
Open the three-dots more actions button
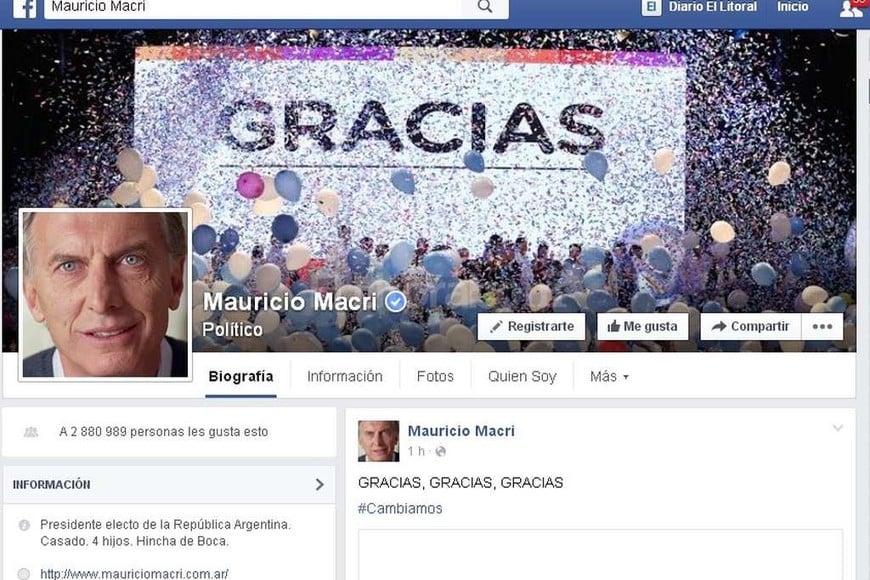[x=822, y=326]
